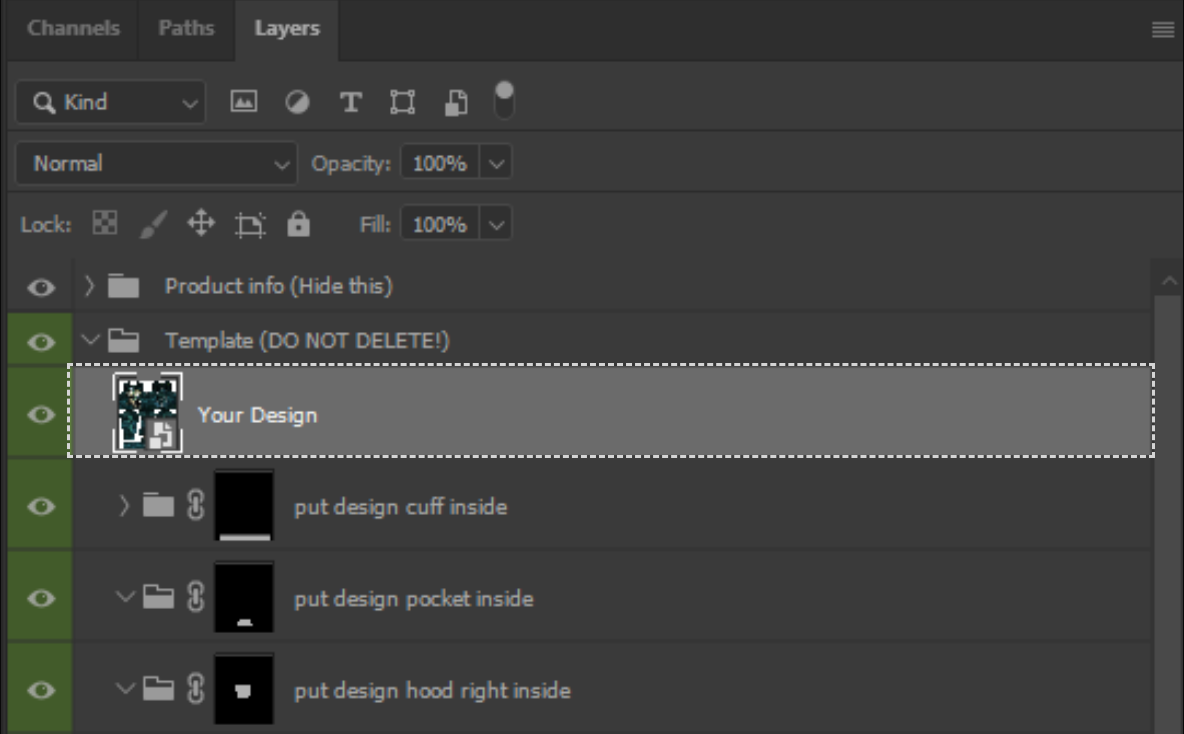Toggle mask link on cuff inside group

coord(196,505)
